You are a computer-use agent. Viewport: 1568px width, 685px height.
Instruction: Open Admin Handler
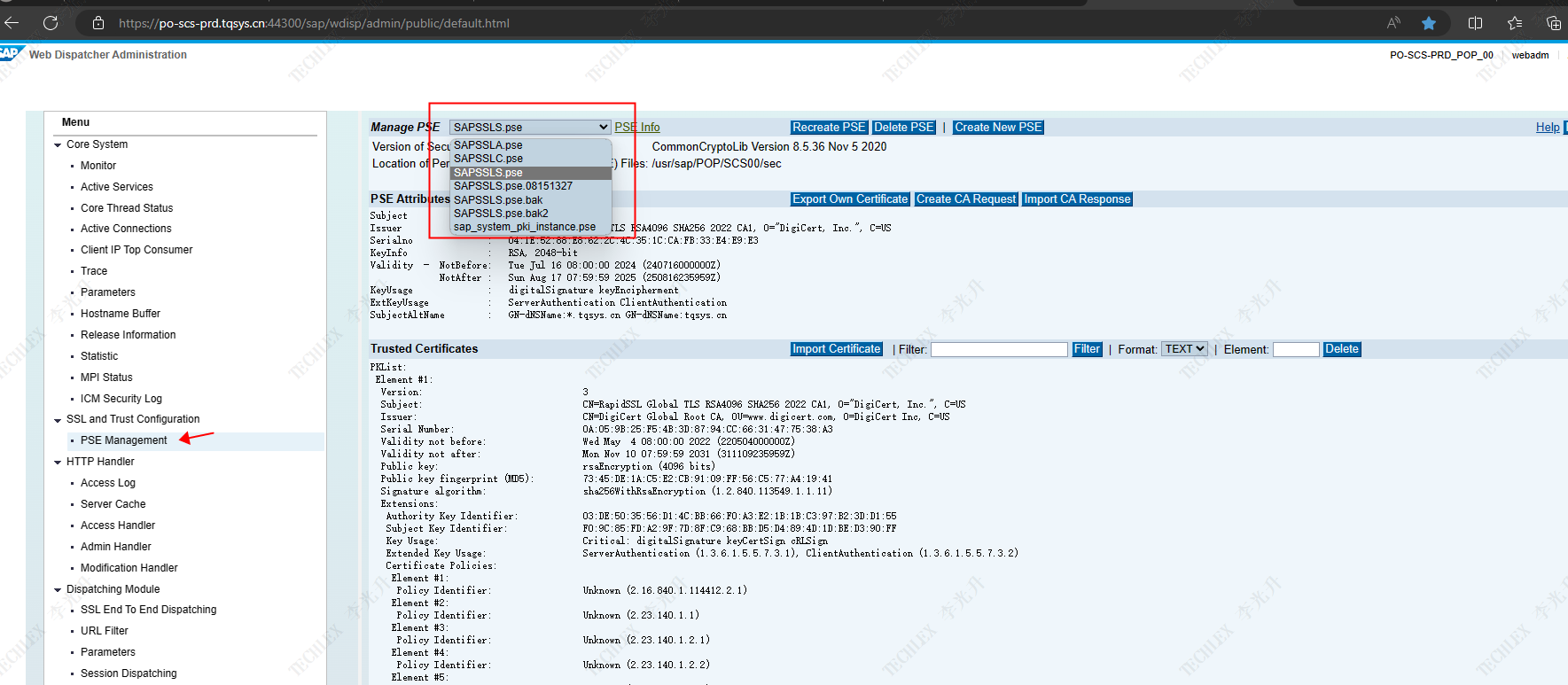(x=116, y=547)
